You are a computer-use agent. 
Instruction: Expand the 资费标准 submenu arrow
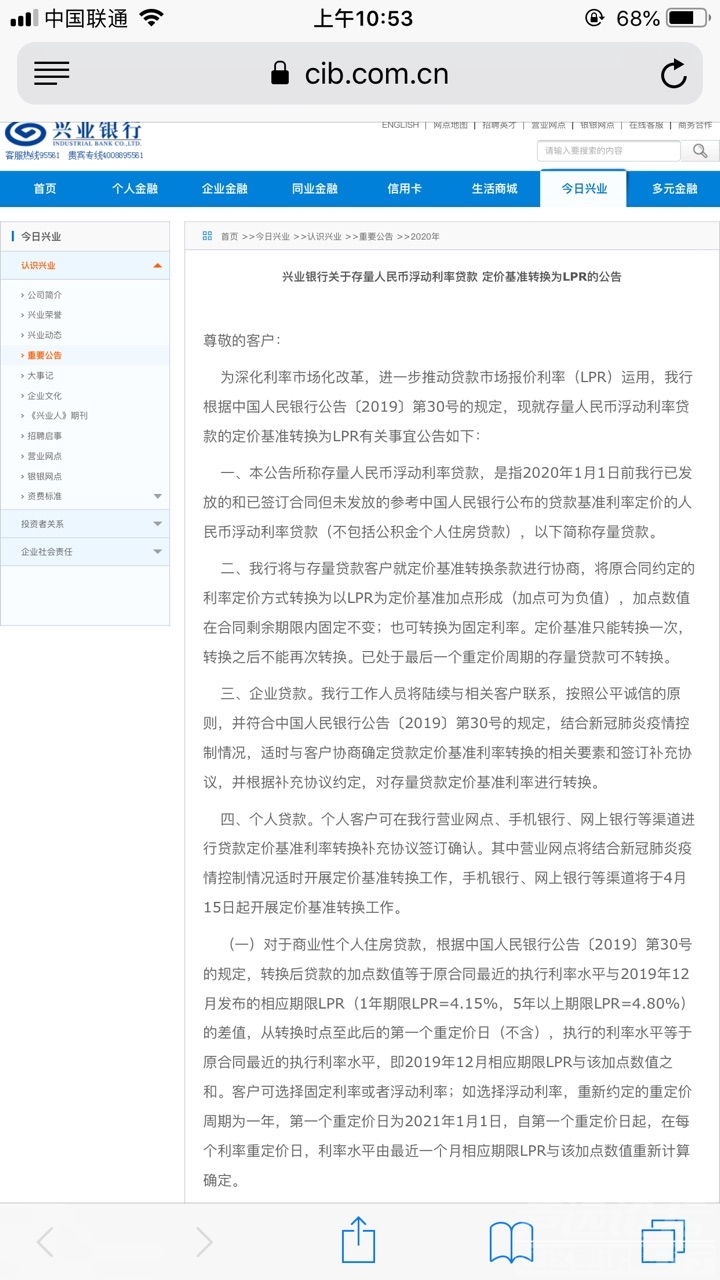(x=157, y=496)
